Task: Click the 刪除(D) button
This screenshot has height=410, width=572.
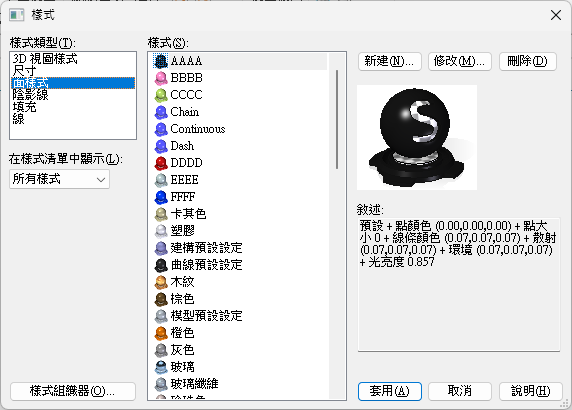Action: (x=527, y=61)
